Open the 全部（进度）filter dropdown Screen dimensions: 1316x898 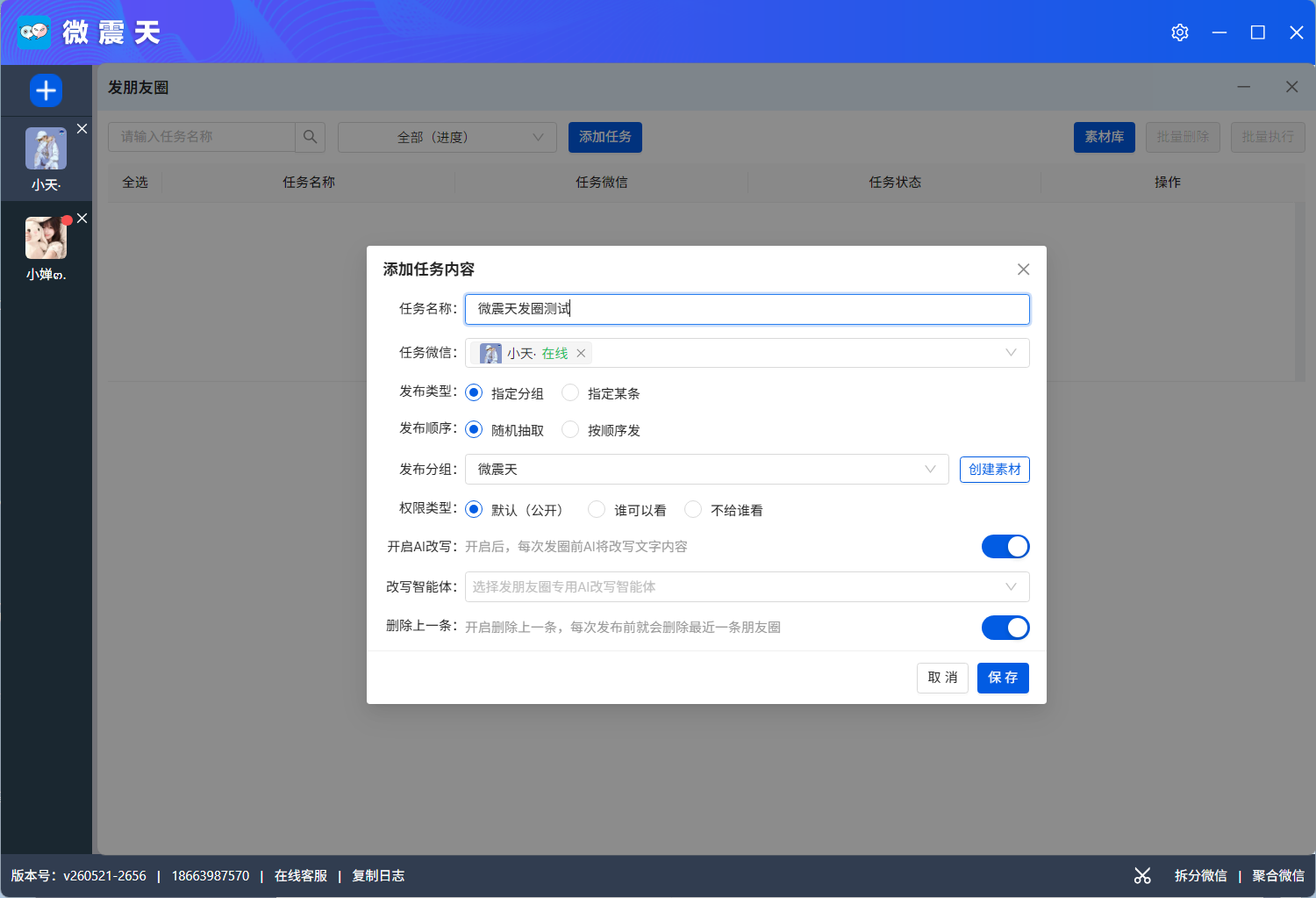[x=447, y=137]
